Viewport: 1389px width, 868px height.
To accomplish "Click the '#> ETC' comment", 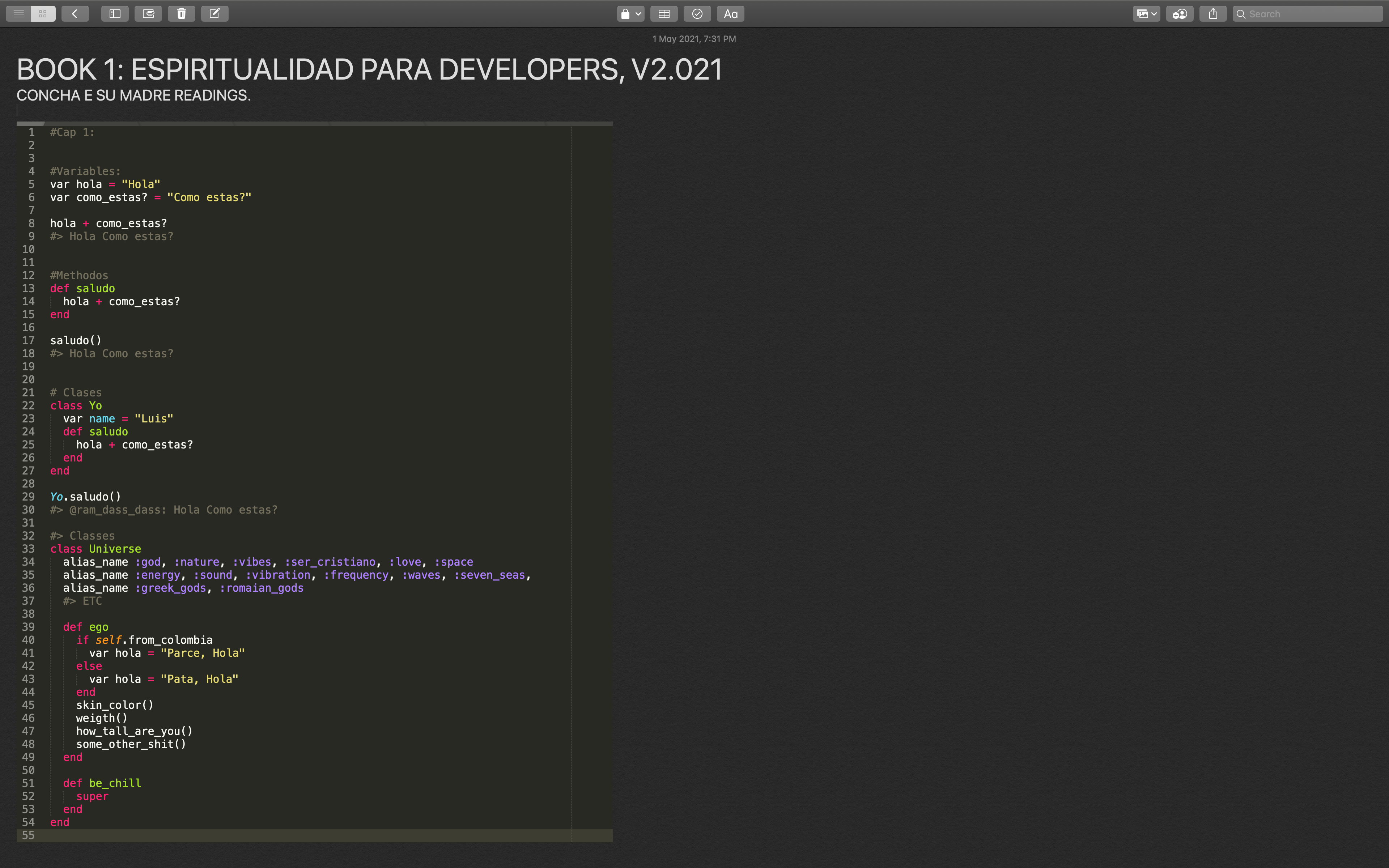I will pyautogui.click(x=82, y=601).
